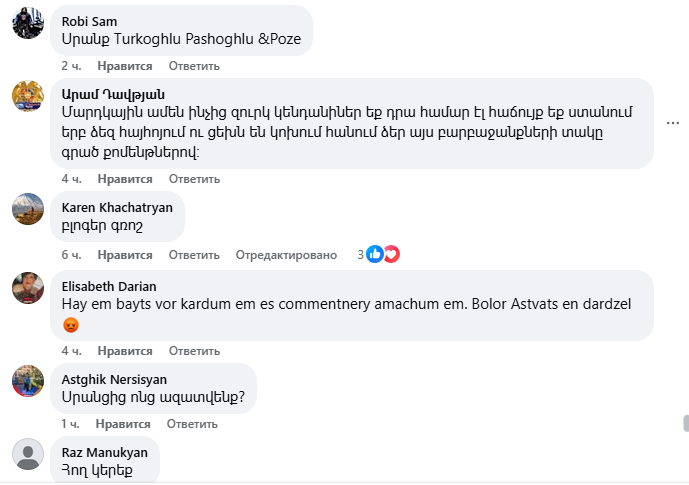Open Elisabeth Darian's avatar image
689x485 pixels.
27,287
